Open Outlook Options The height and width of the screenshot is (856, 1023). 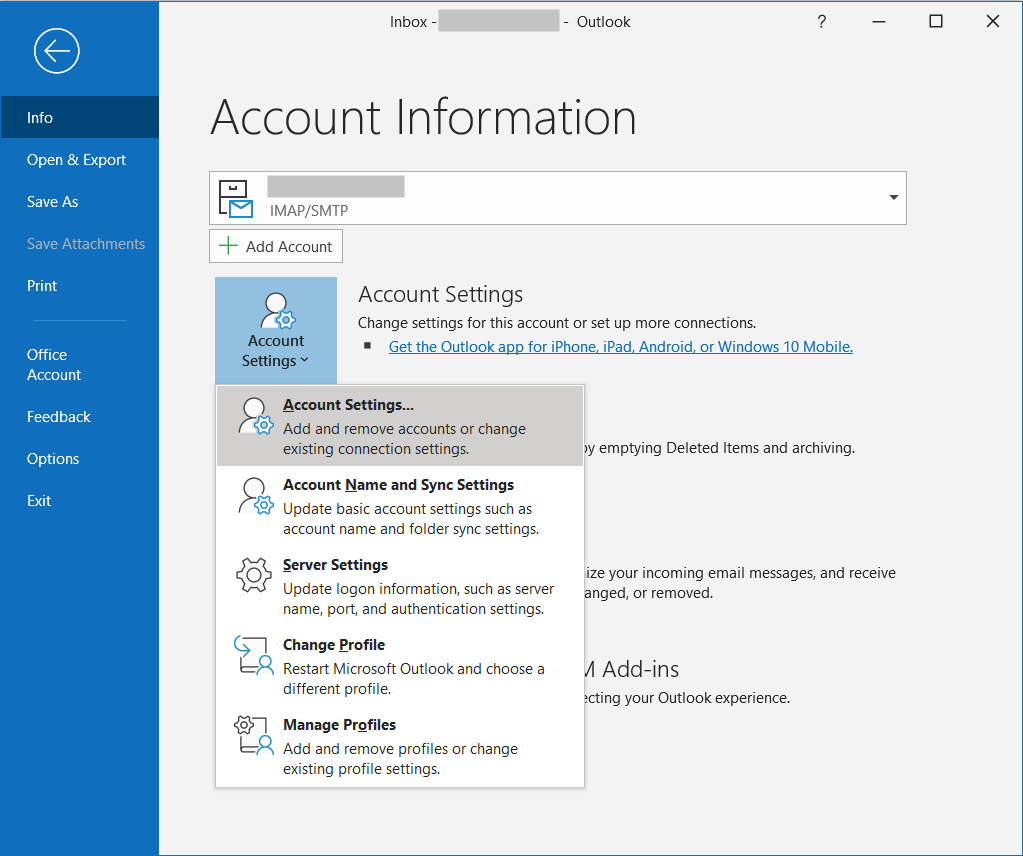tap(80, 459)
